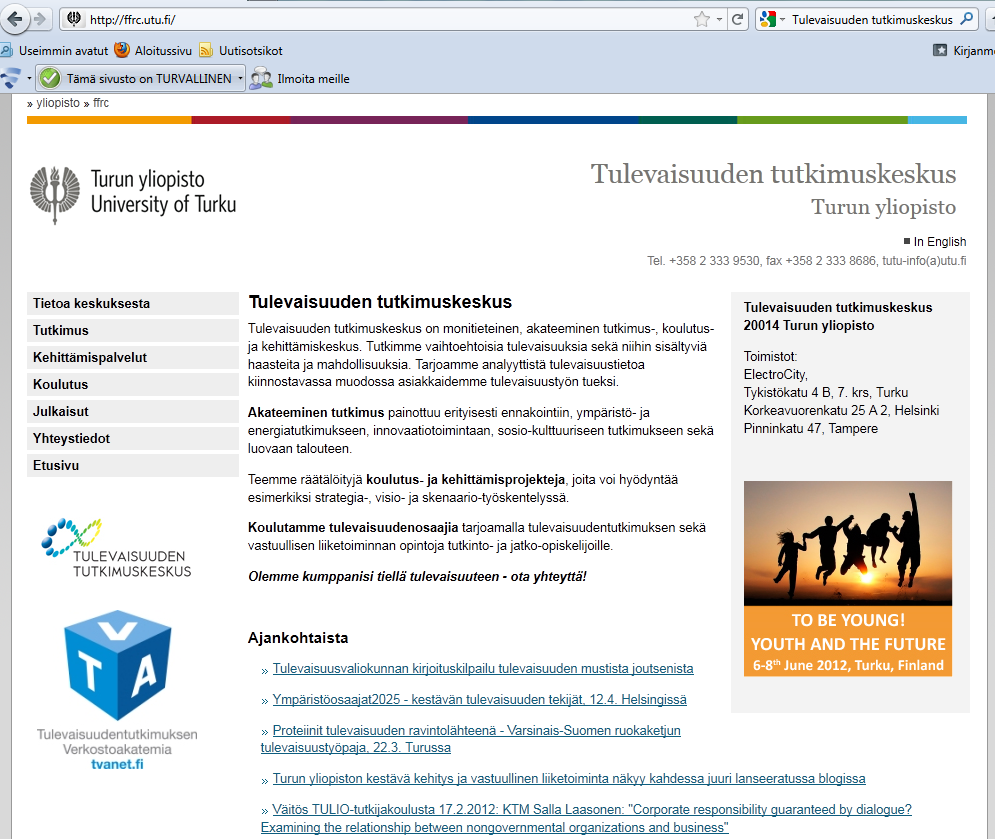Click the University of Turku torch logo

[55, 195]
